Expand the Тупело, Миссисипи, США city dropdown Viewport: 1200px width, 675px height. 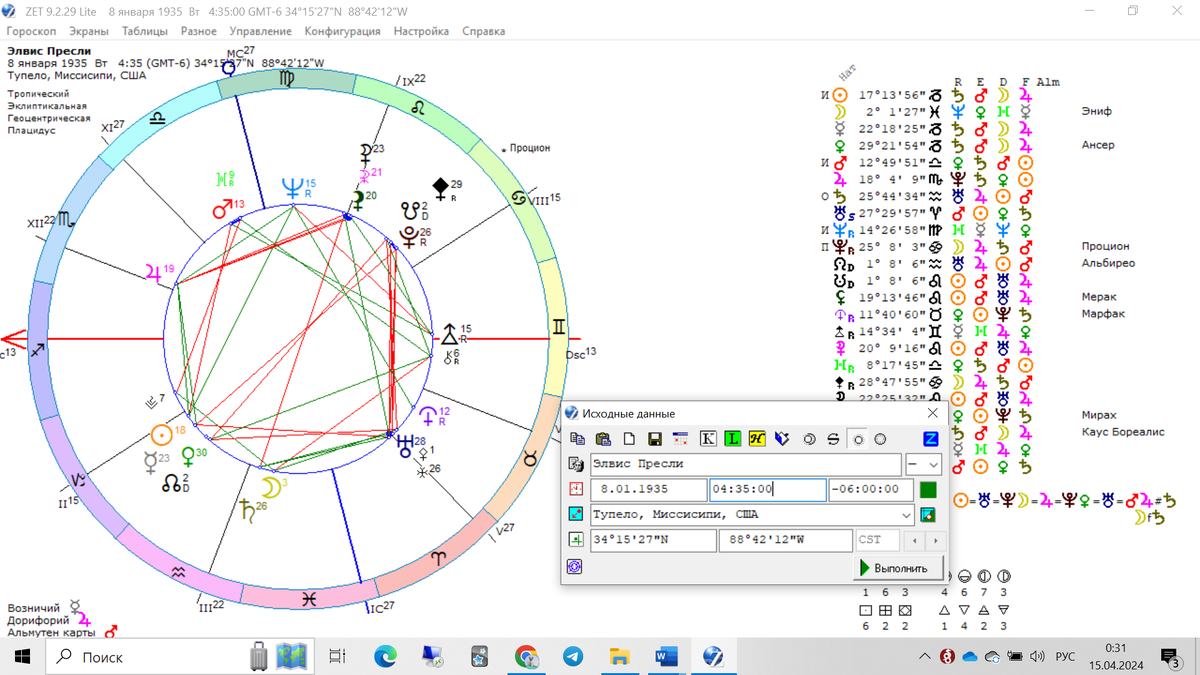coord(906,515)
